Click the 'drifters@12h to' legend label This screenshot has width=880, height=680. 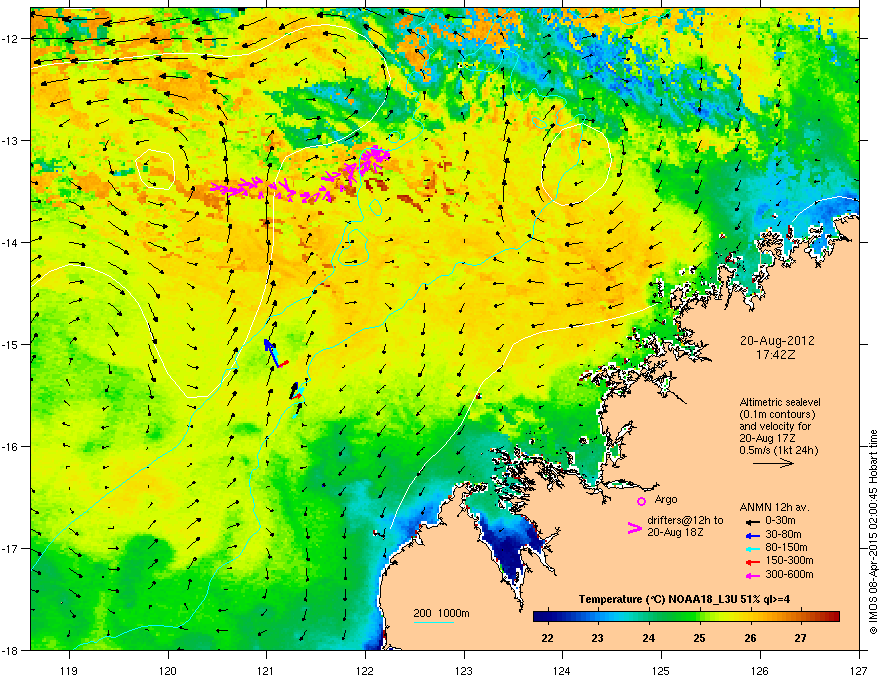[685, 521]
